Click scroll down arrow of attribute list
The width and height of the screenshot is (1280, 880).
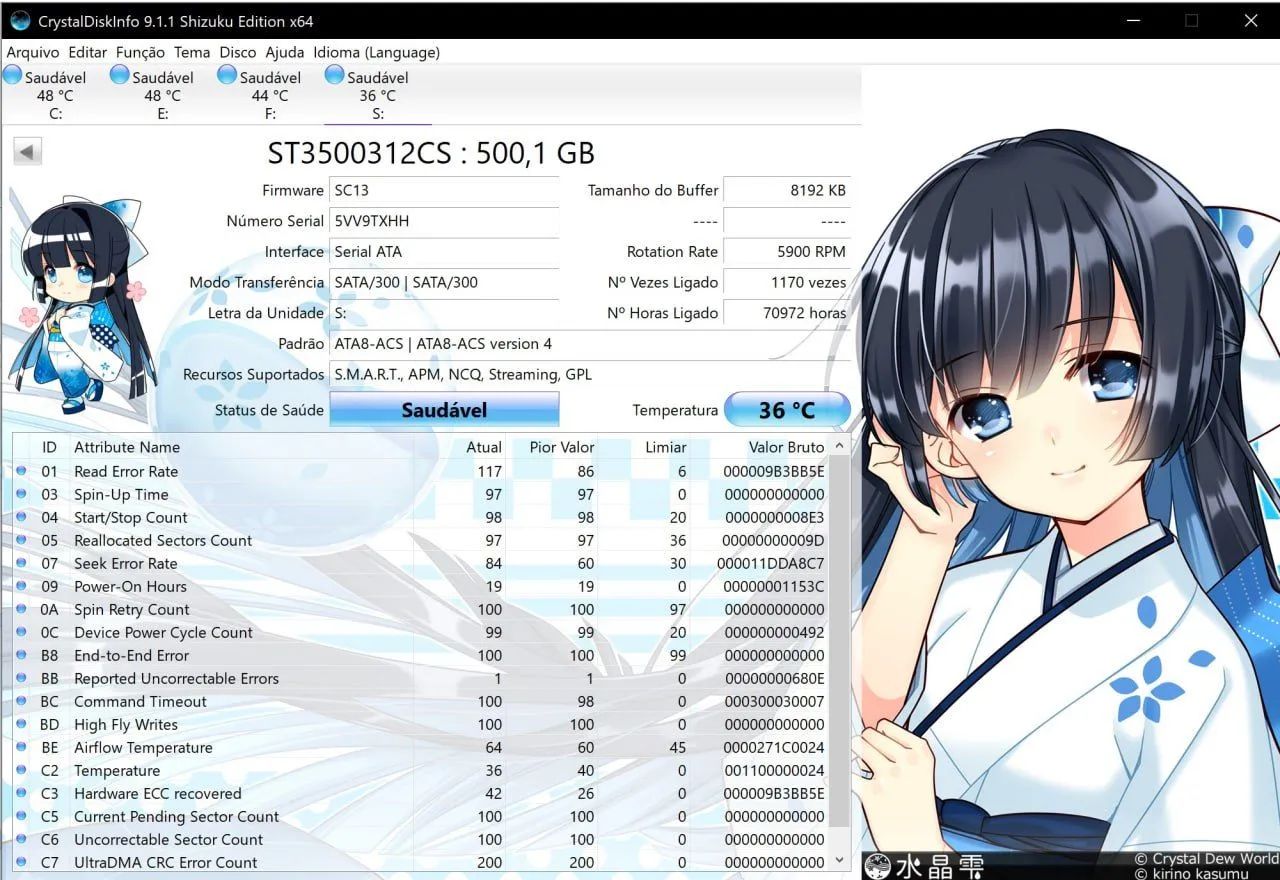click(x=840, y=860)
